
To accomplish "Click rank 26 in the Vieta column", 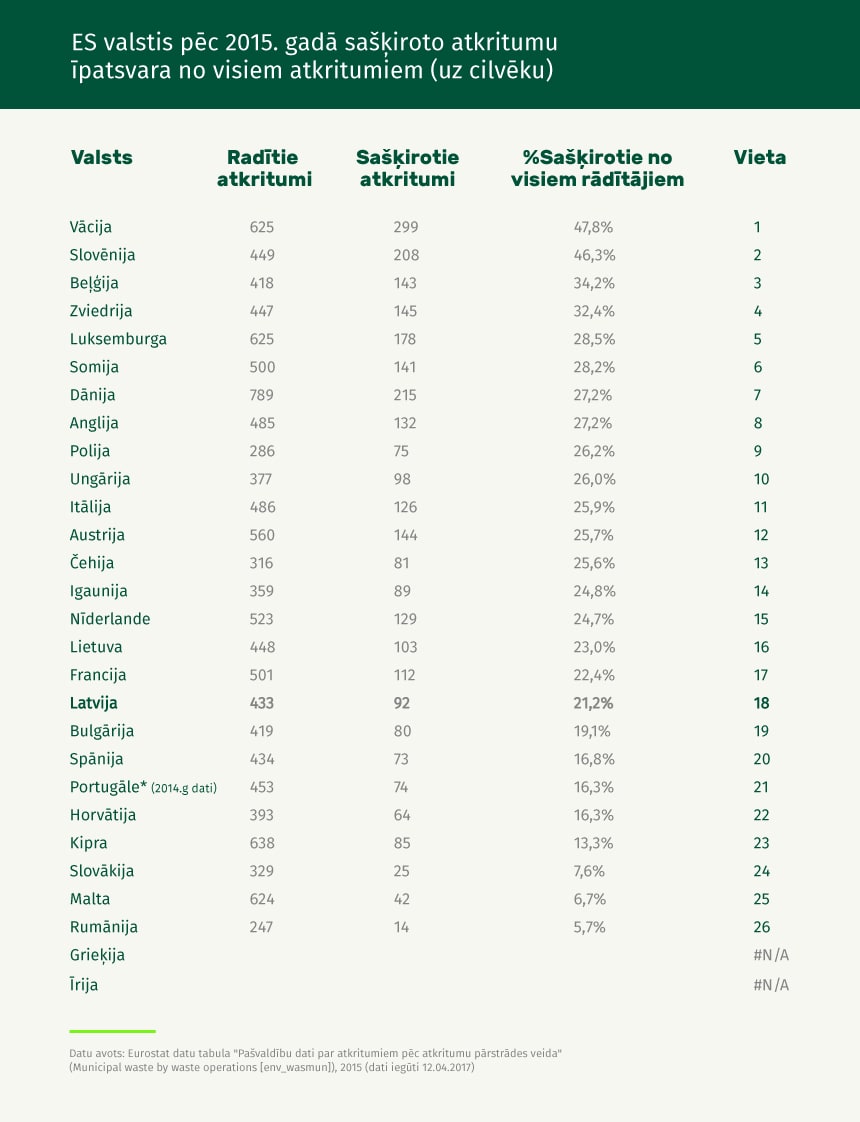I will tap(761, 927).
